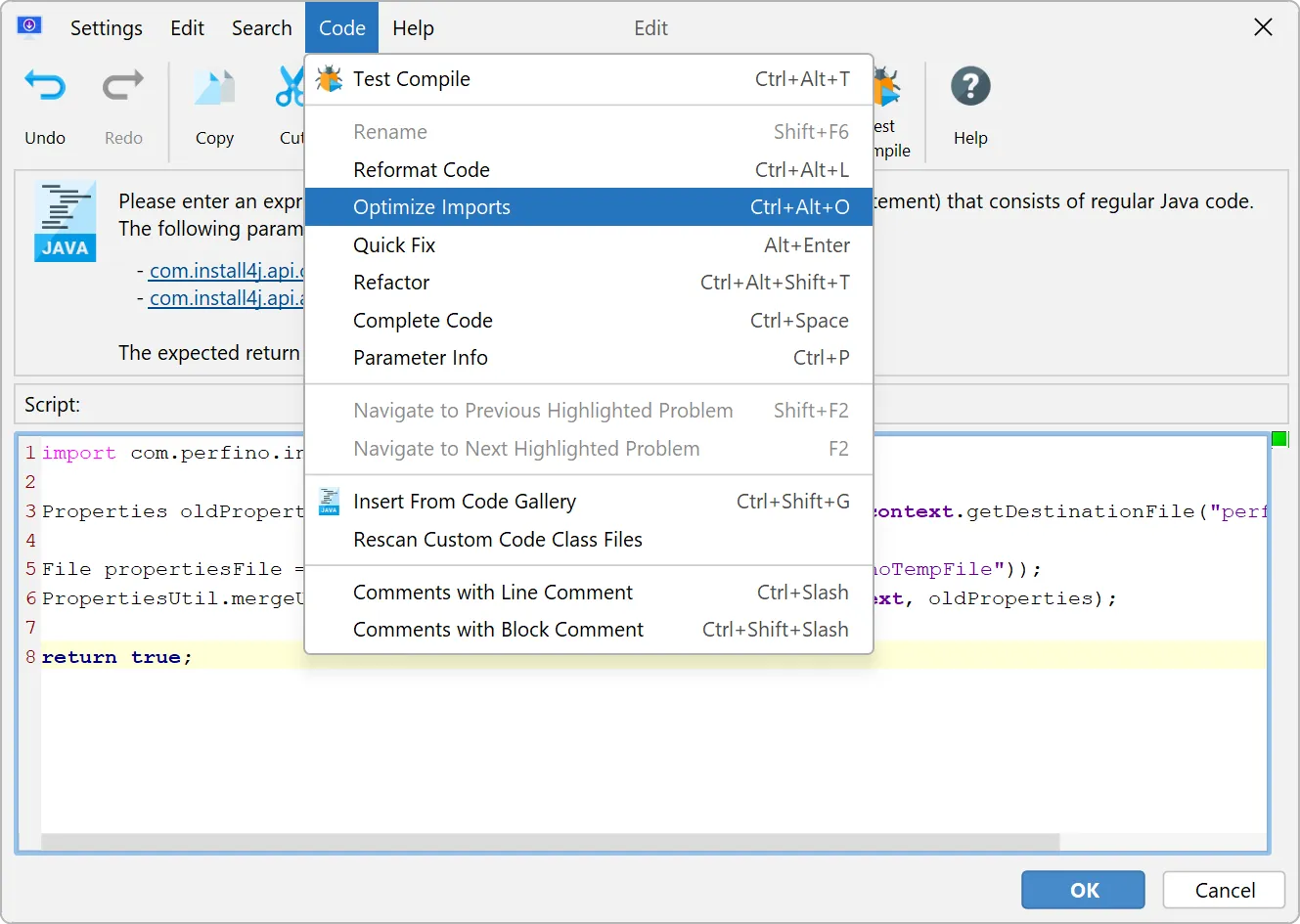Click the horizontal scrollbar of script editor
Screen dimensions: 1300x924
click(x=551, y=842)
